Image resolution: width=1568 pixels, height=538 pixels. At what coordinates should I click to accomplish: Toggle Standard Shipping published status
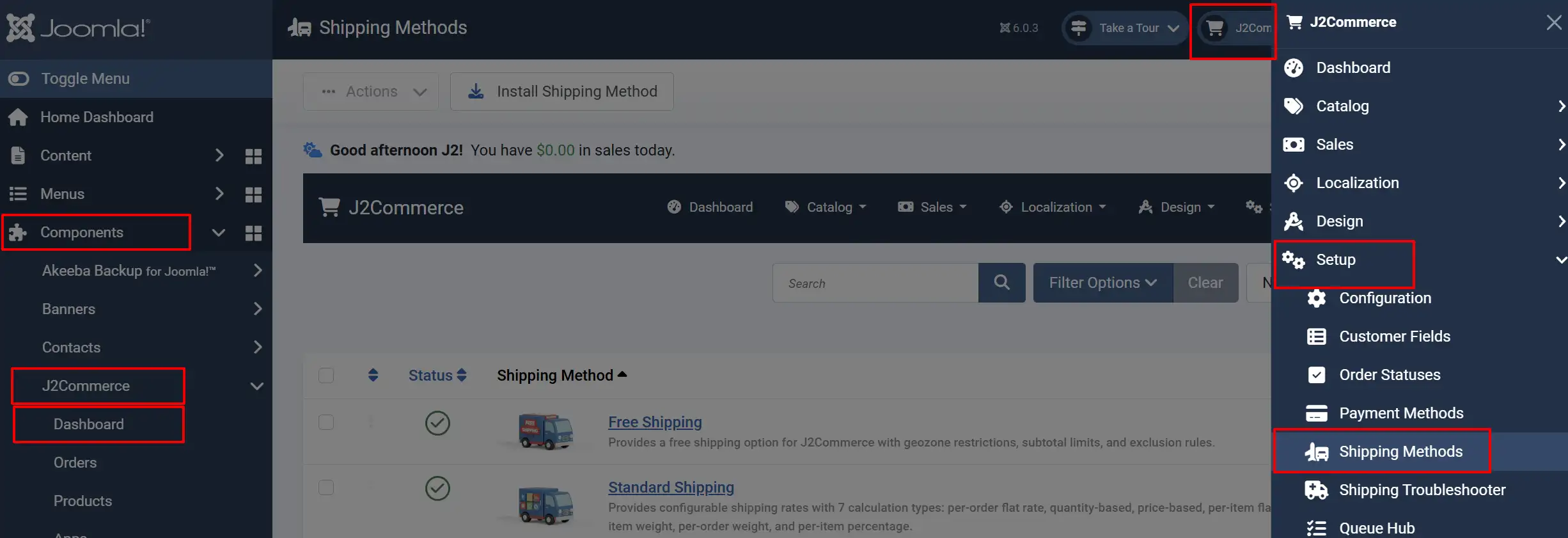(x=437, y=488)
